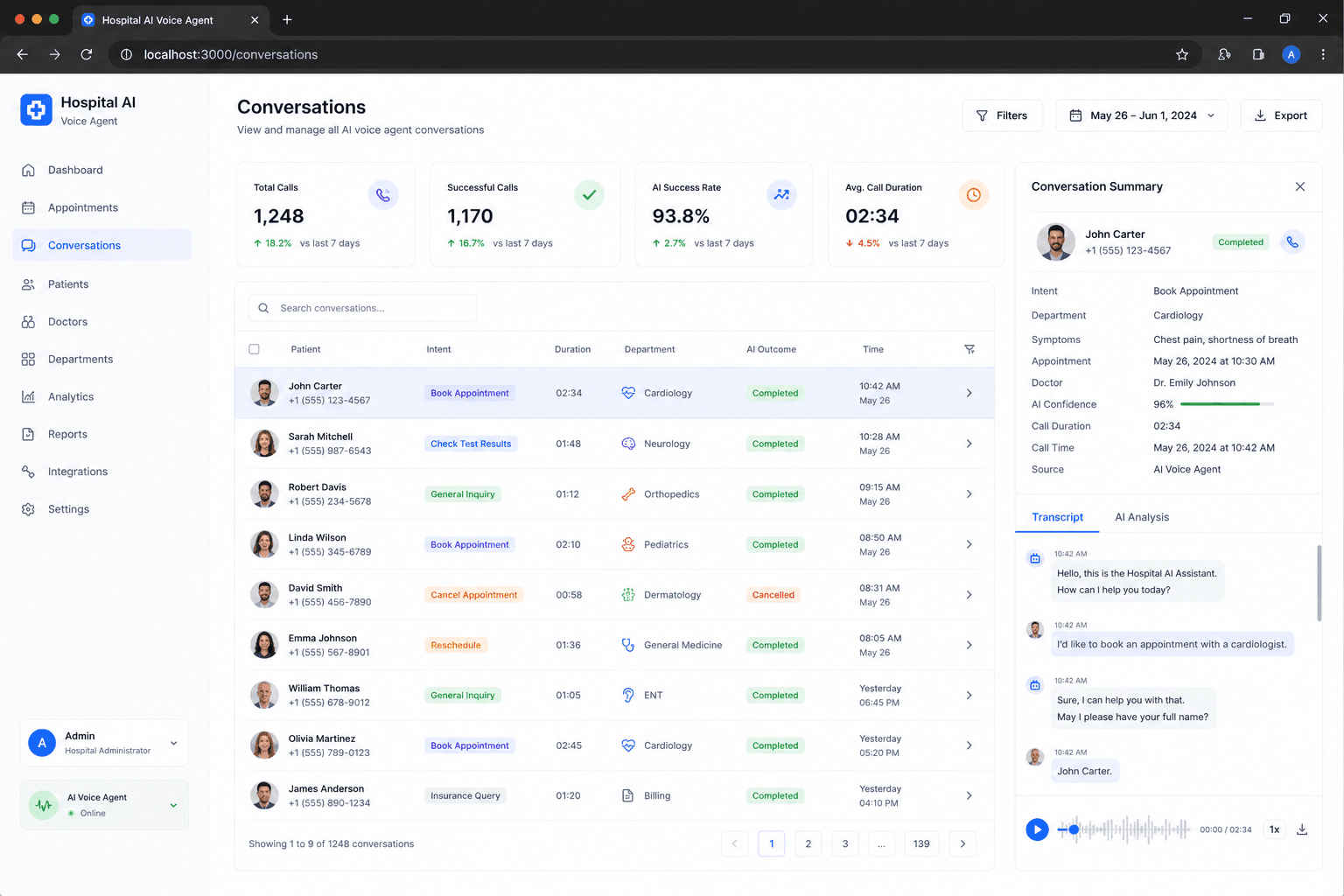Click the AI Success Rate trend icon

(x=781, y=194)
